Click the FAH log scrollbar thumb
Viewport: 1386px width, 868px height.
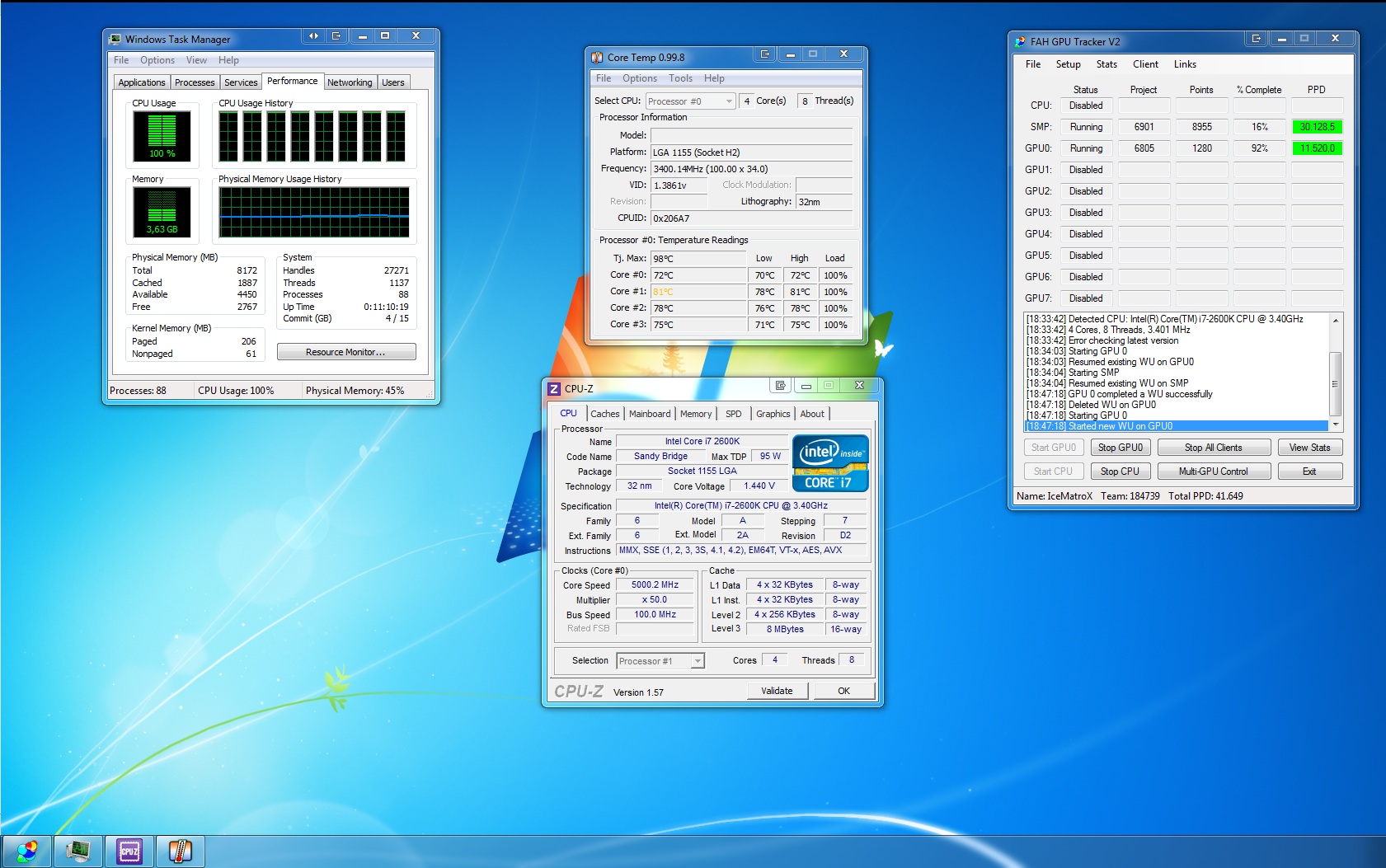pyautogui.click(x=1336, y=383)
